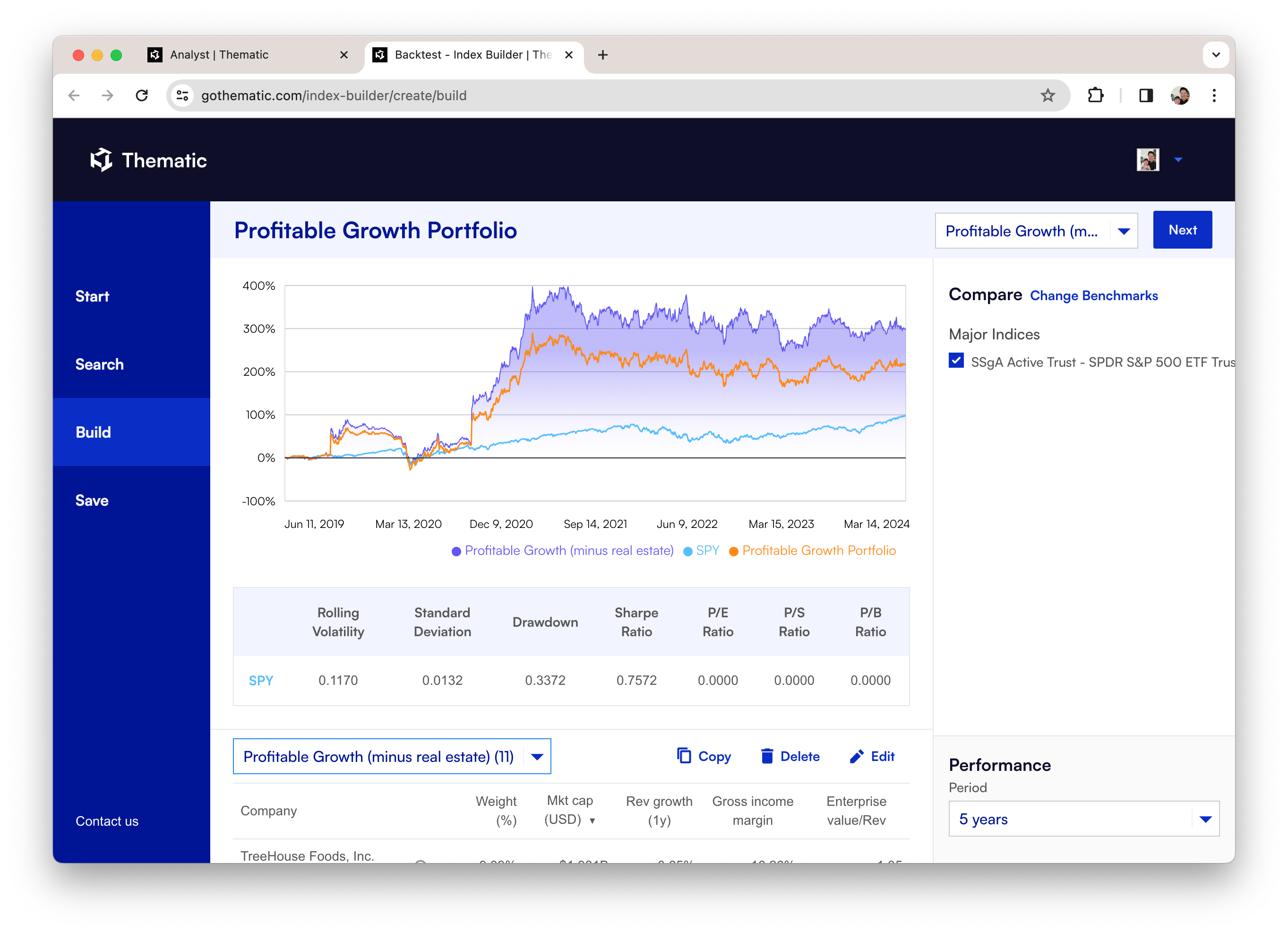Click the Next button

[x=1182, y=230]
